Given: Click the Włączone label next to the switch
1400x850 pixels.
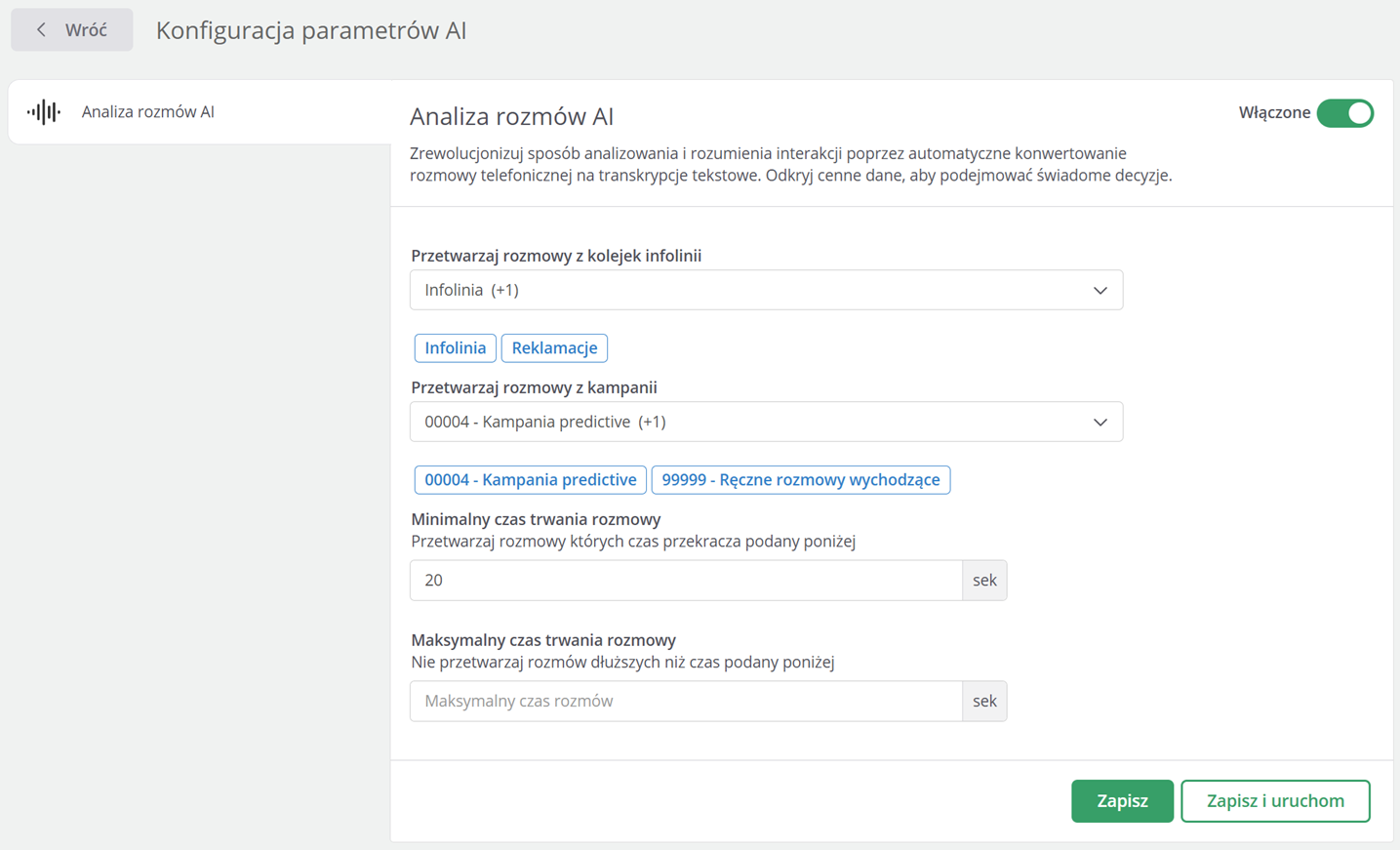Looking at the screenshot, I should (x=1274, y=113).
